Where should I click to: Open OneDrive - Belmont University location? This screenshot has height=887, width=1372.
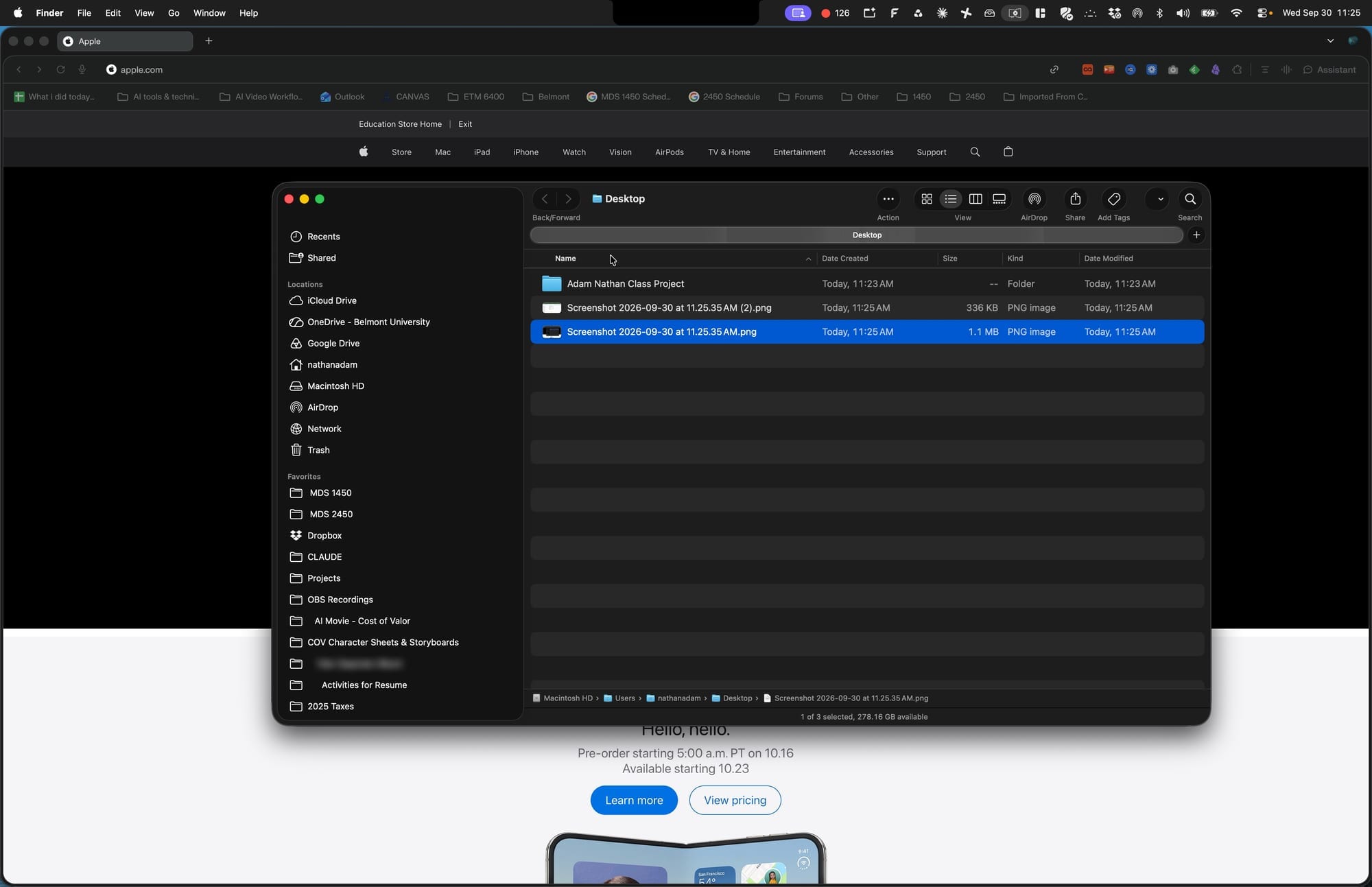[368, 322]
